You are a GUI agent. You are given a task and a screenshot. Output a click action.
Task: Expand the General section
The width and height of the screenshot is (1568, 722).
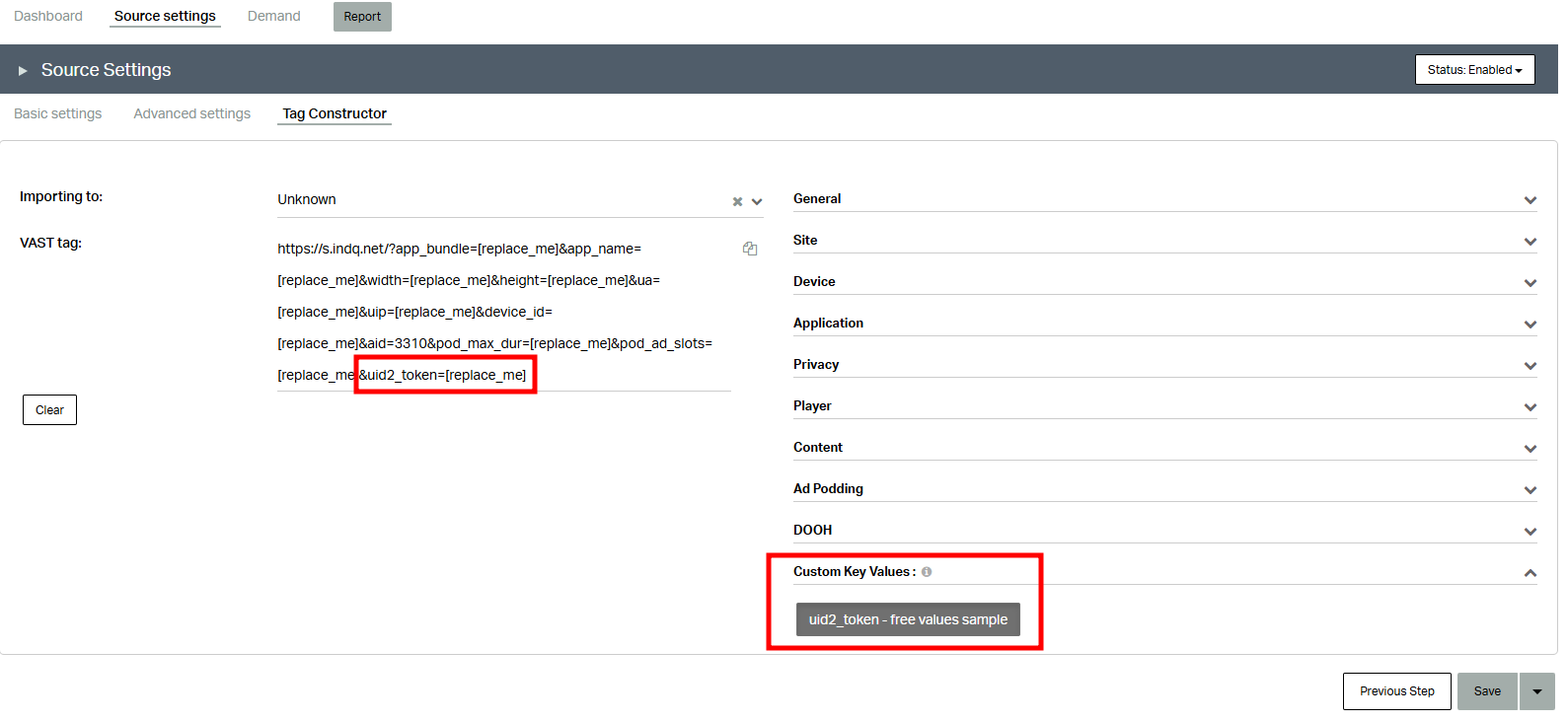[x=1164, y=199]
